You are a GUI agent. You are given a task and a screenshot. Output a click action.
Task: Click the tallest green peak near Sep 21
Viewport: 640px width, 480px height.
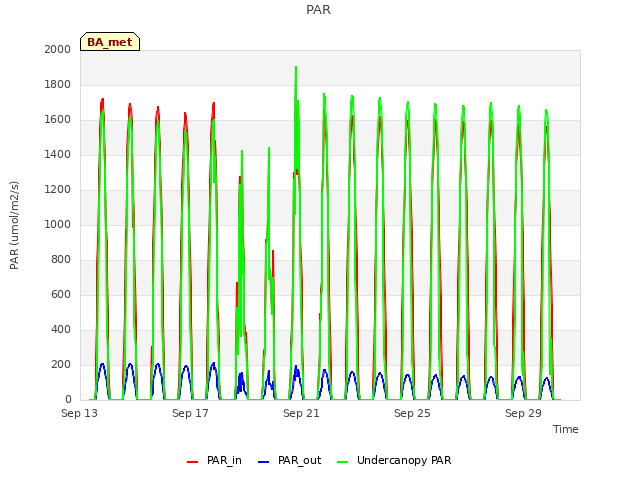(296, 68)
